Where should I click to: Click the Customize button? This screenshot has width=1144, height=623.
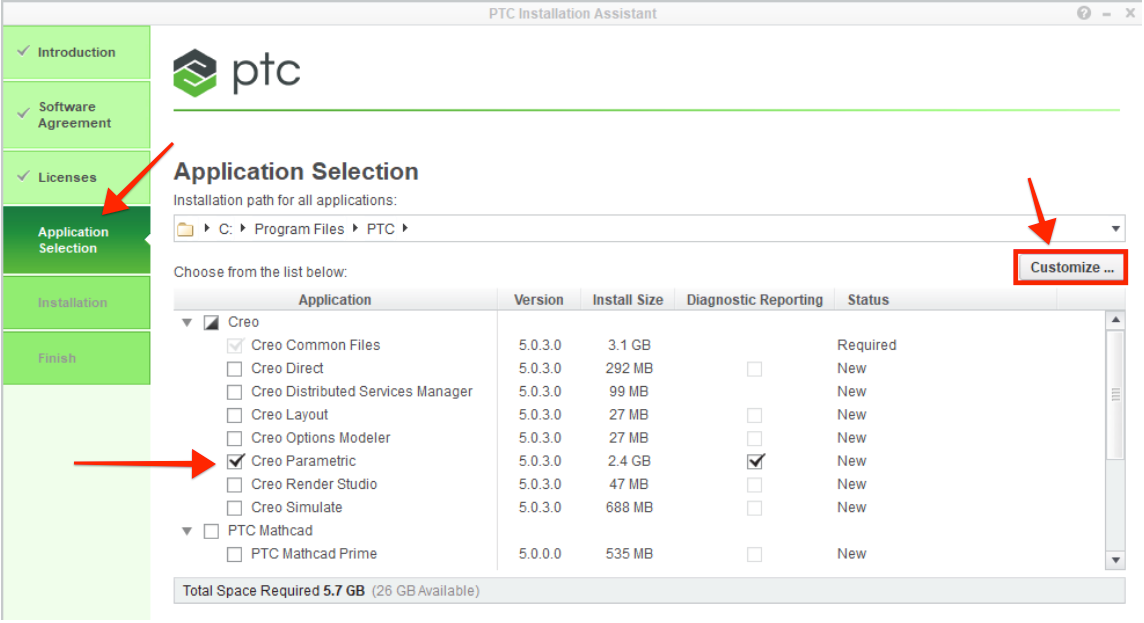click(x=1071, y=268)
